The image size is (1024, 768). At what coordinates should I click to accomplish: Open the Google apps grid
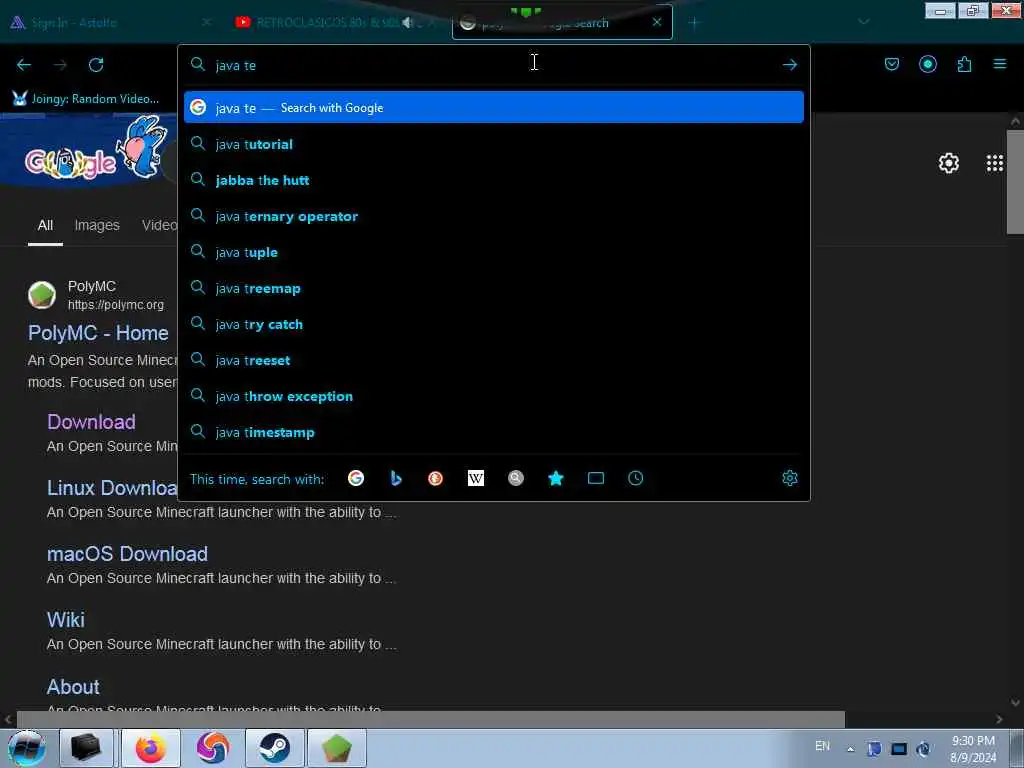995,163
